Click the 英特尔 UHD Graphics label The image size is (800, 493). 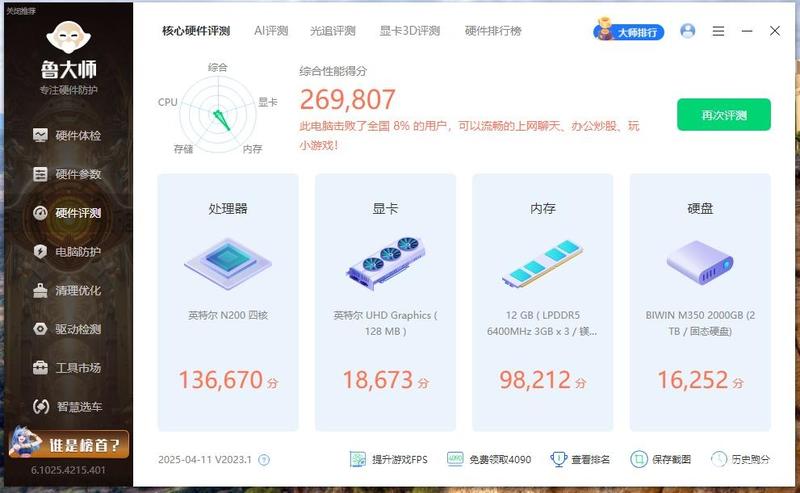[386, 323]
